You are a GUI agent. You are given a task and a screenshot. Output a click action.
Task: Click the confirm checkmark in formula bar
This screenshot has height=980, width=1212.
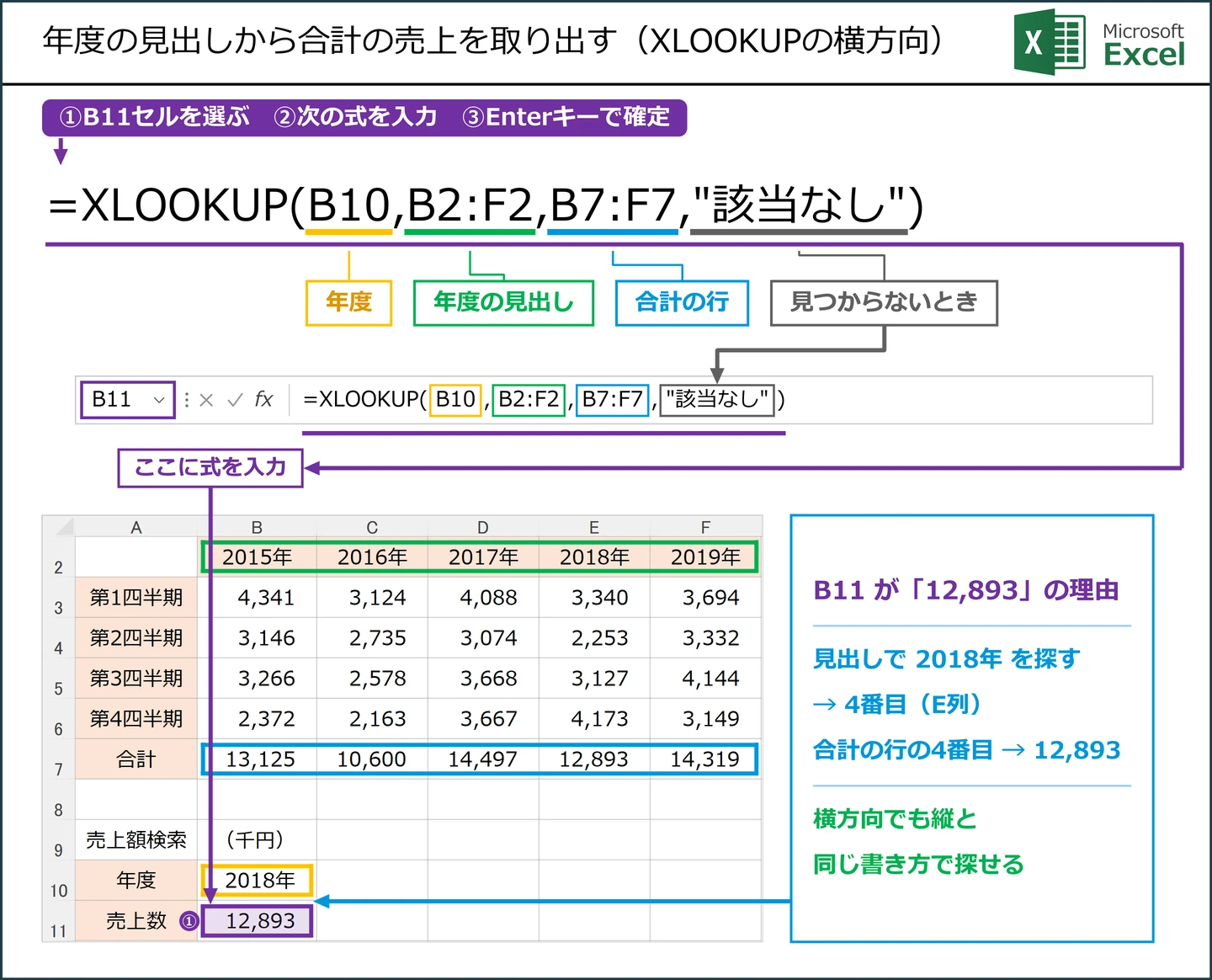pos(235,400)
